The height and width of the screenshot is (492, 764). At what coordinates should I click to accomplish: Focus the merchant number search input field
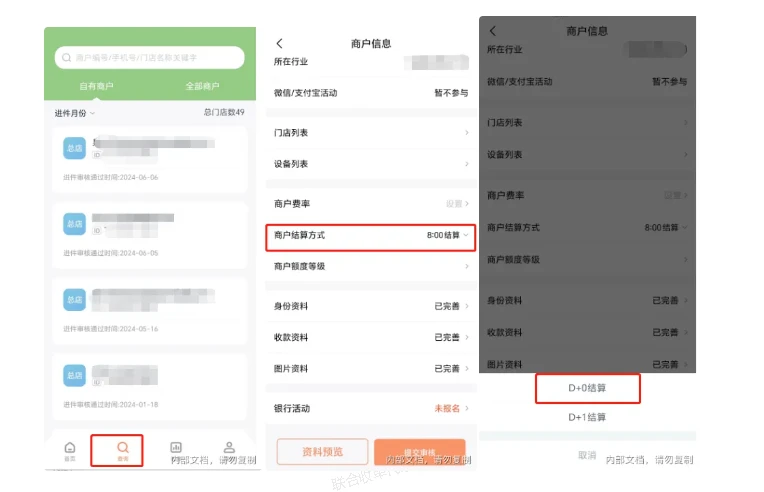[x=150, y=57]
